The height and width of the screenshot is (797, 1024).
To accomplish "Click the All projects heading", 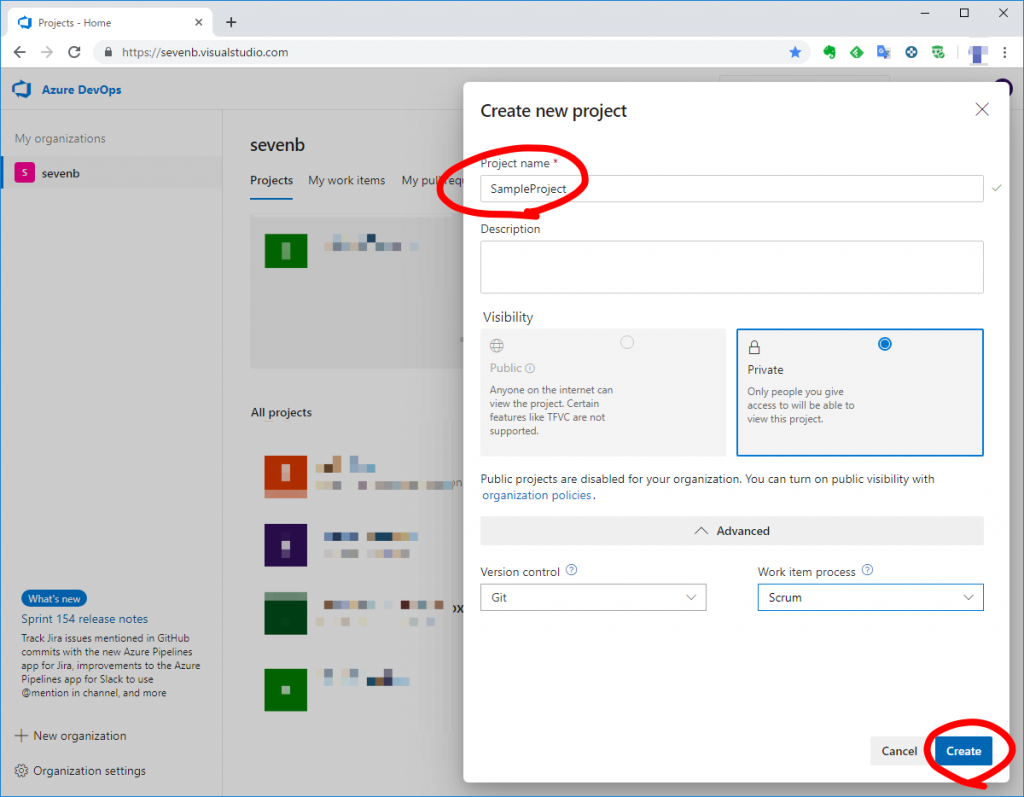I will pyautogui.click(x=281, y=412).
